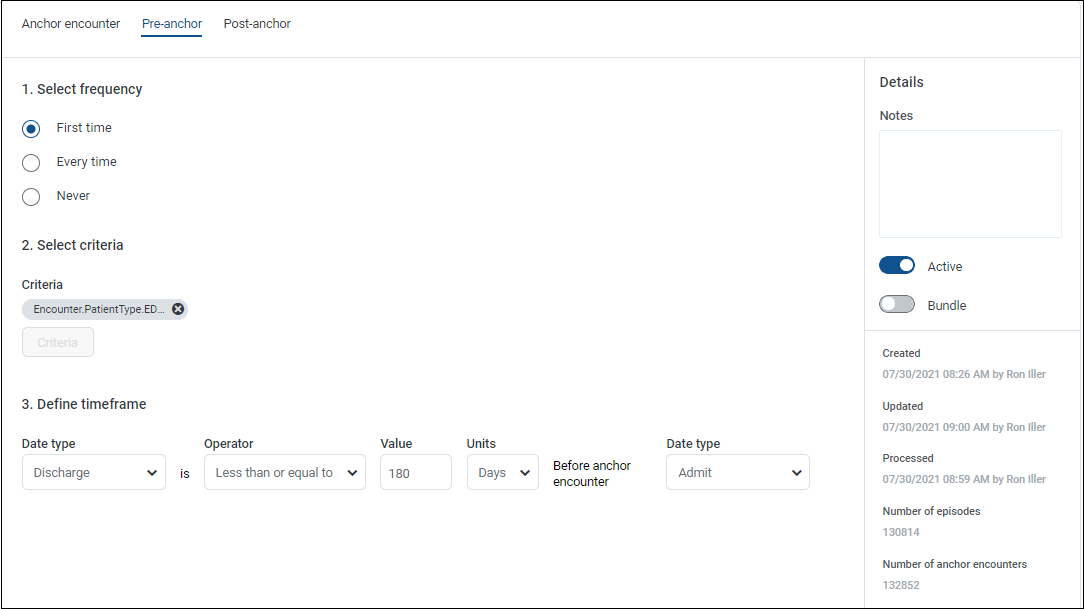
Task: Click the Value field containing 180
Action: [415, 473]
